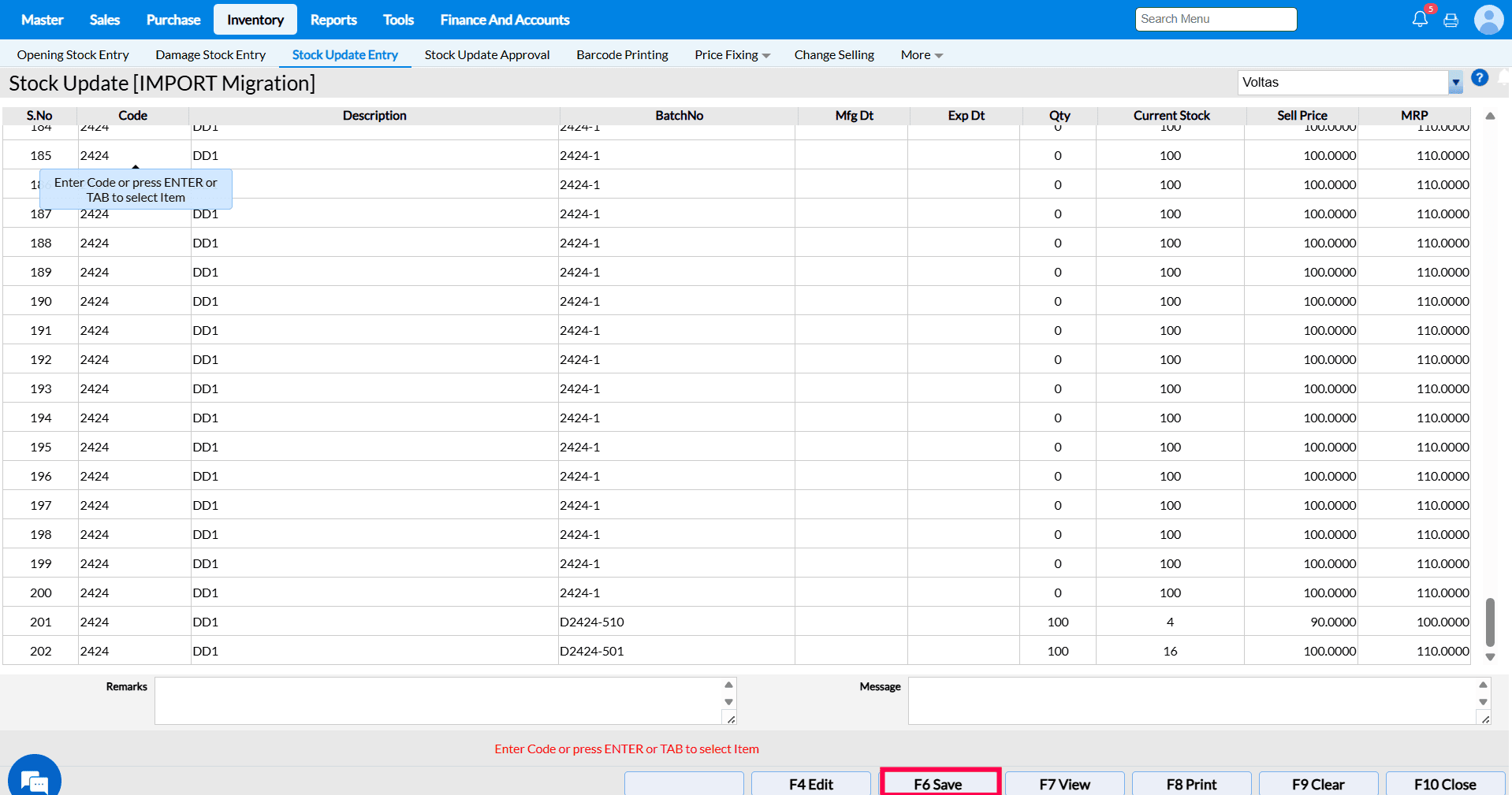Click into the Remarks text area
Screen dimensions: 1512x795
pyautogui.click(x=438, y=700)
